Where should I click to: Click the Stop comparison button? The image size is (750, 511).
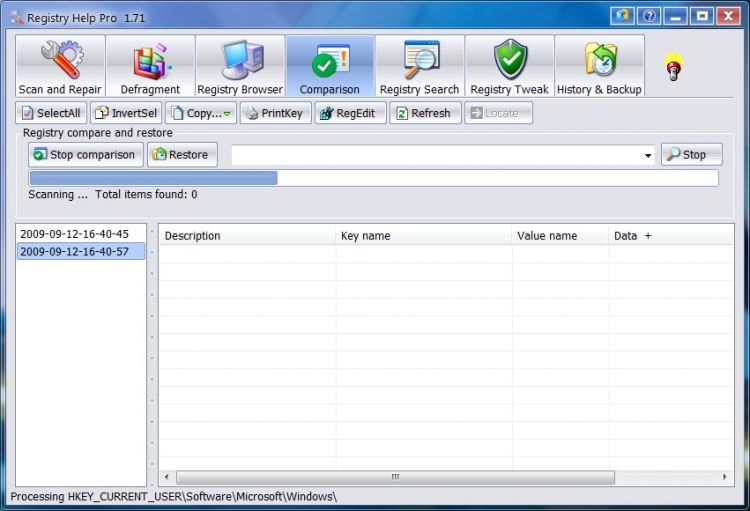(x=86, y=155)
